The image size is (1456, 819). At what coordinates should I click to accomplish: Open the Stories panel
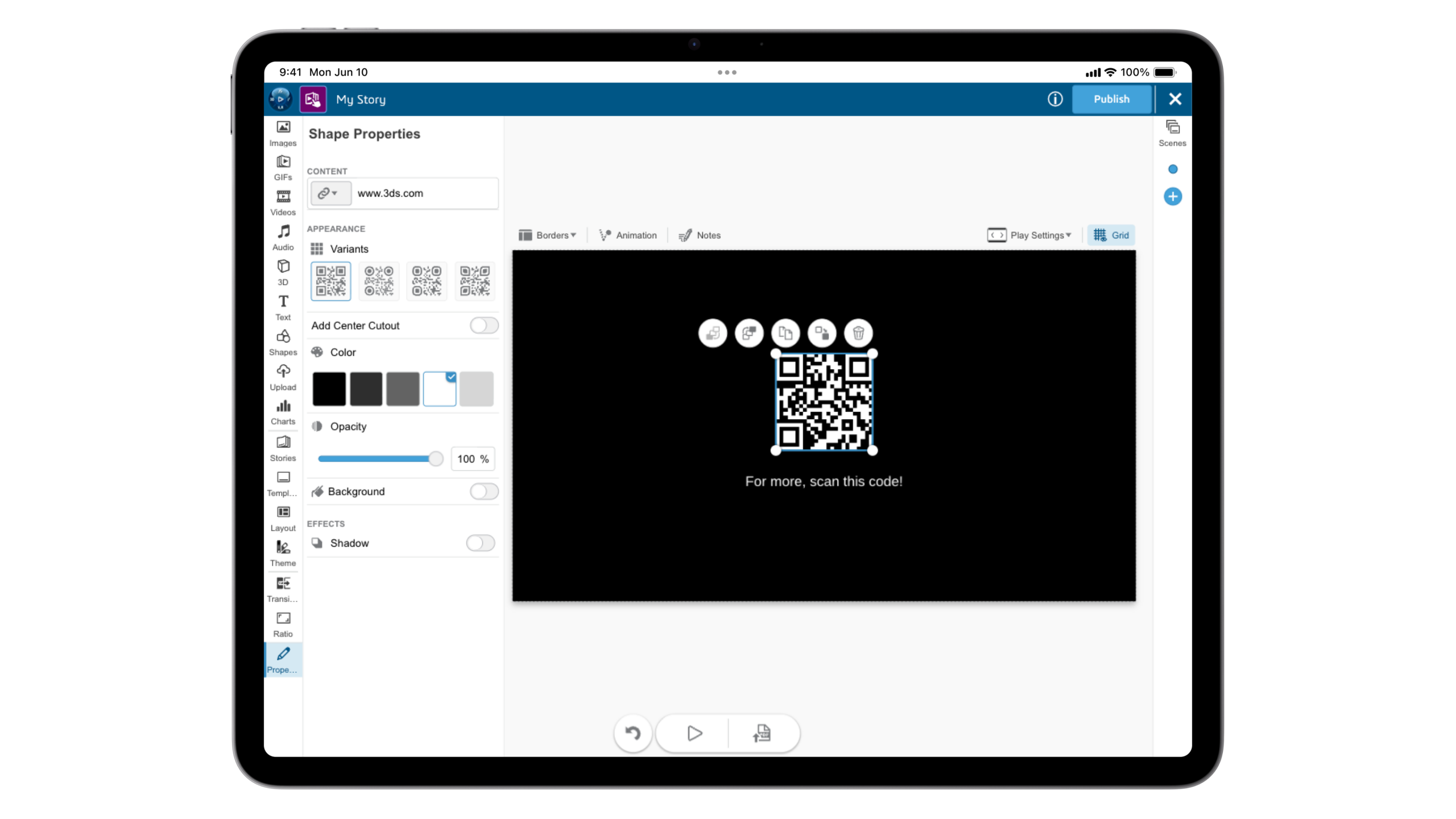tap(283, 449)
